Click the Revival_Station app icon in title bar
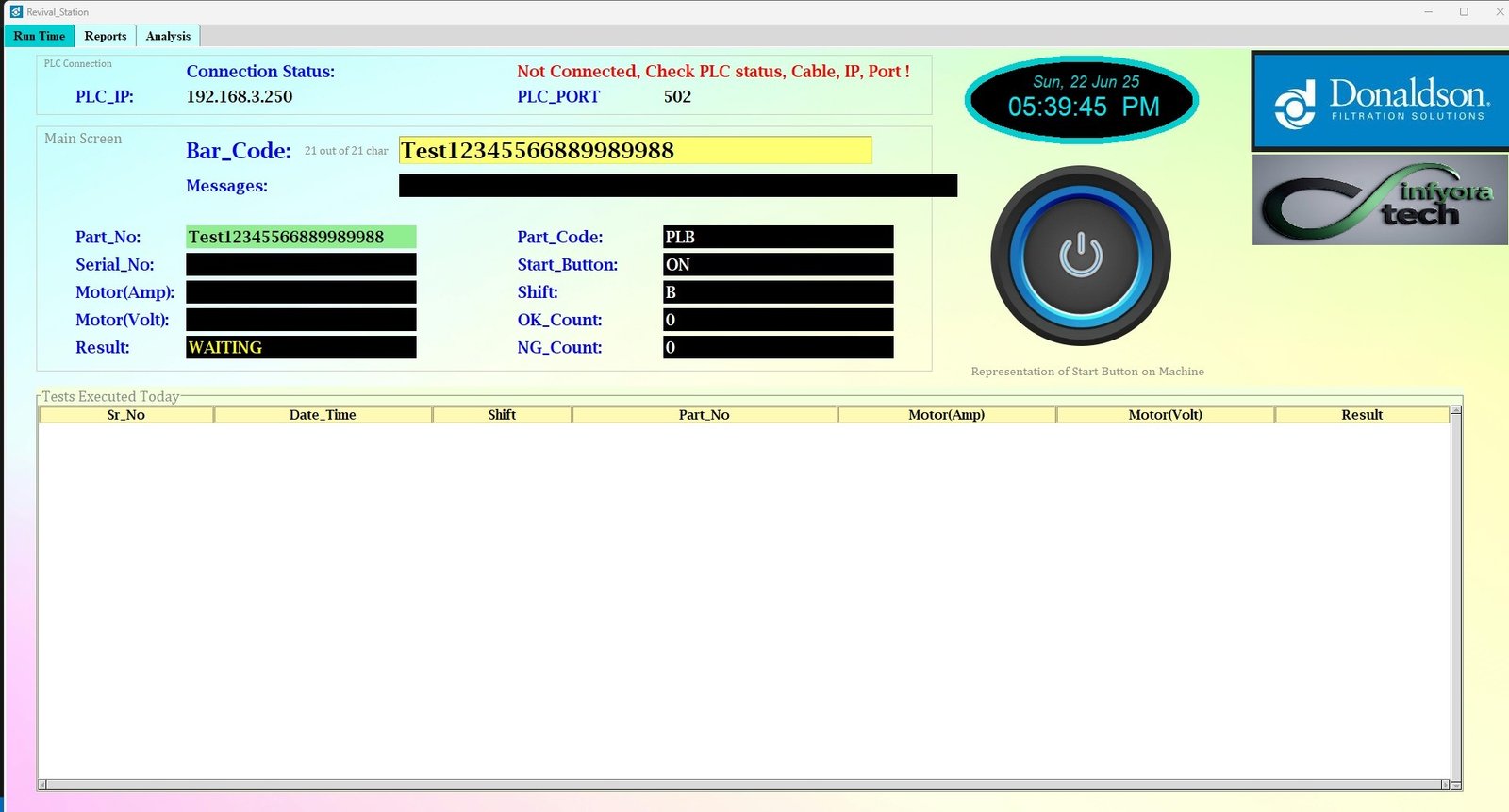The width and height of the screenshot is (1509, 812). coord(15,11)
